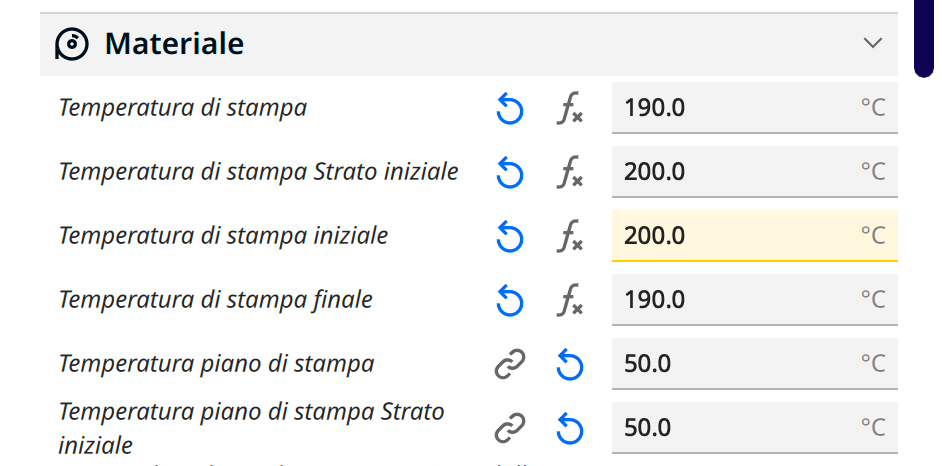
Task: Click the highlighted Temperatura di stampa iniziale field
Action: point(755,235)
